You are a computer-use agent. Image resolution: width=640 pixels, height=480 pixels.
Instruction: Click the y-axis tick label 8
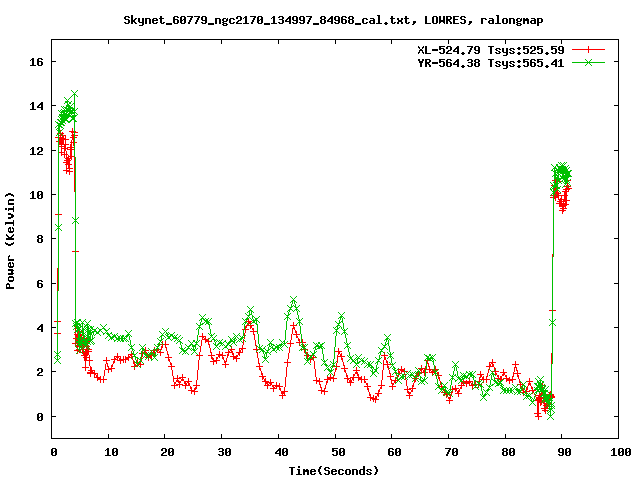40,239
